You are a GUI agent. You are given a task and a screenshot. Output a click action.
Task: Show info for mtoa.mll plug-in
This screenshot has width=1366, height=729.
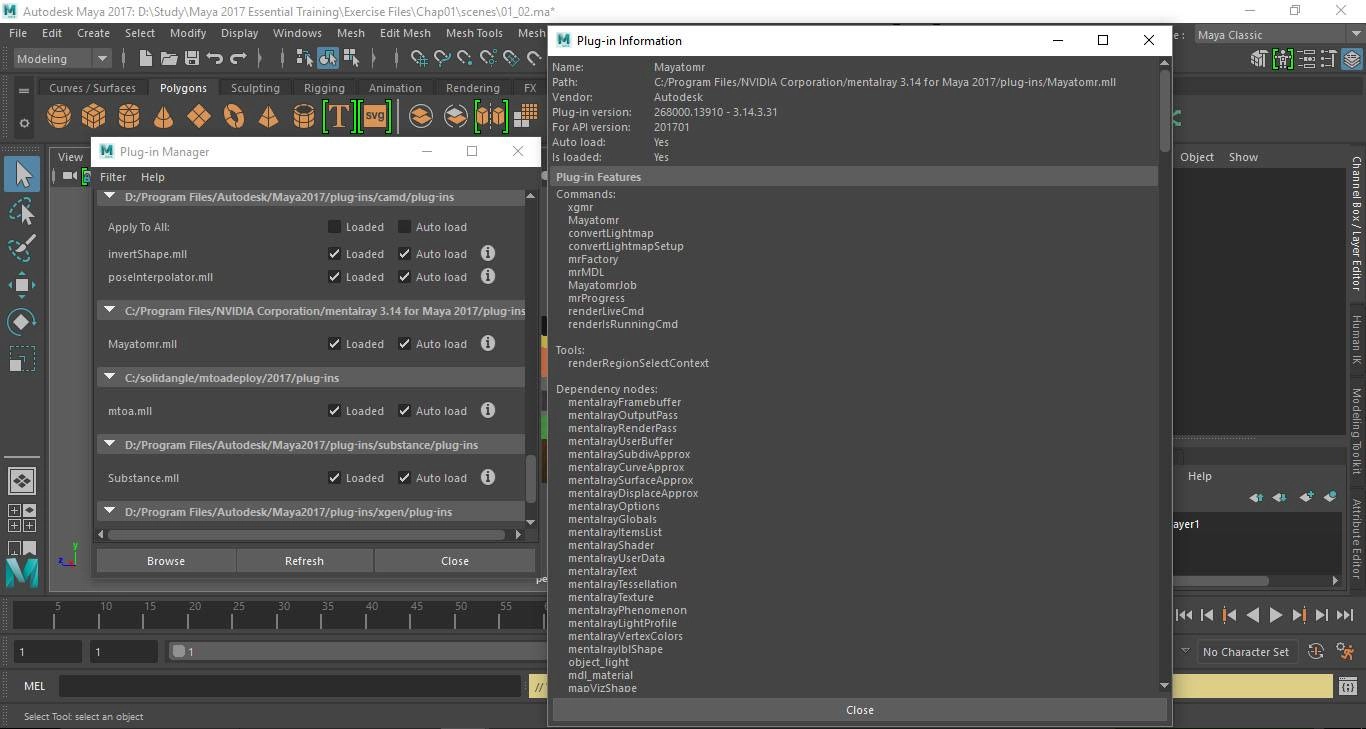point(488,411)
